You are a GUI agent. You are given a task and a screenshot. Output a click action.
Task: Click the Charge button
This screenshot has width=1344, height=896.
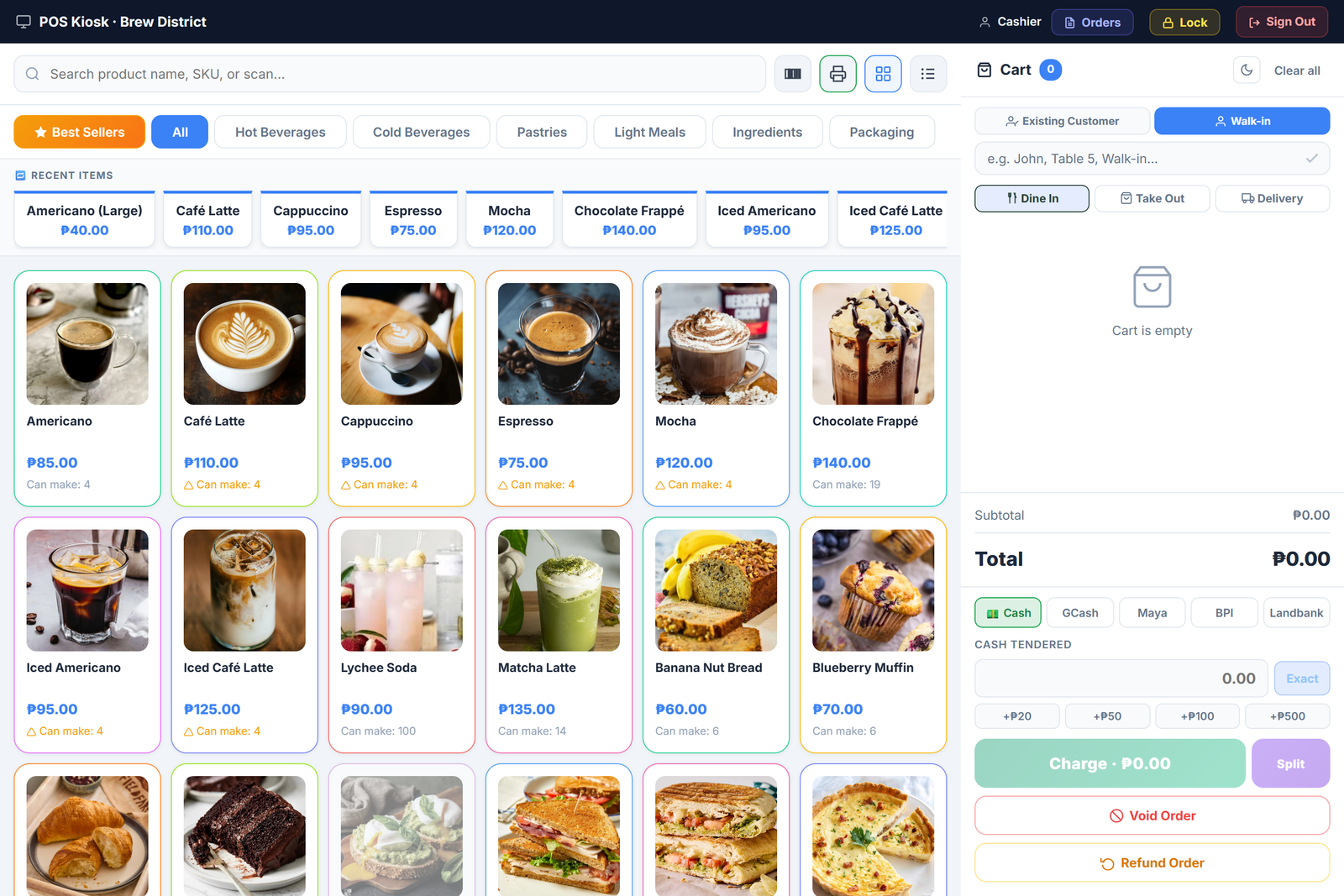[x=1110, y=763]
